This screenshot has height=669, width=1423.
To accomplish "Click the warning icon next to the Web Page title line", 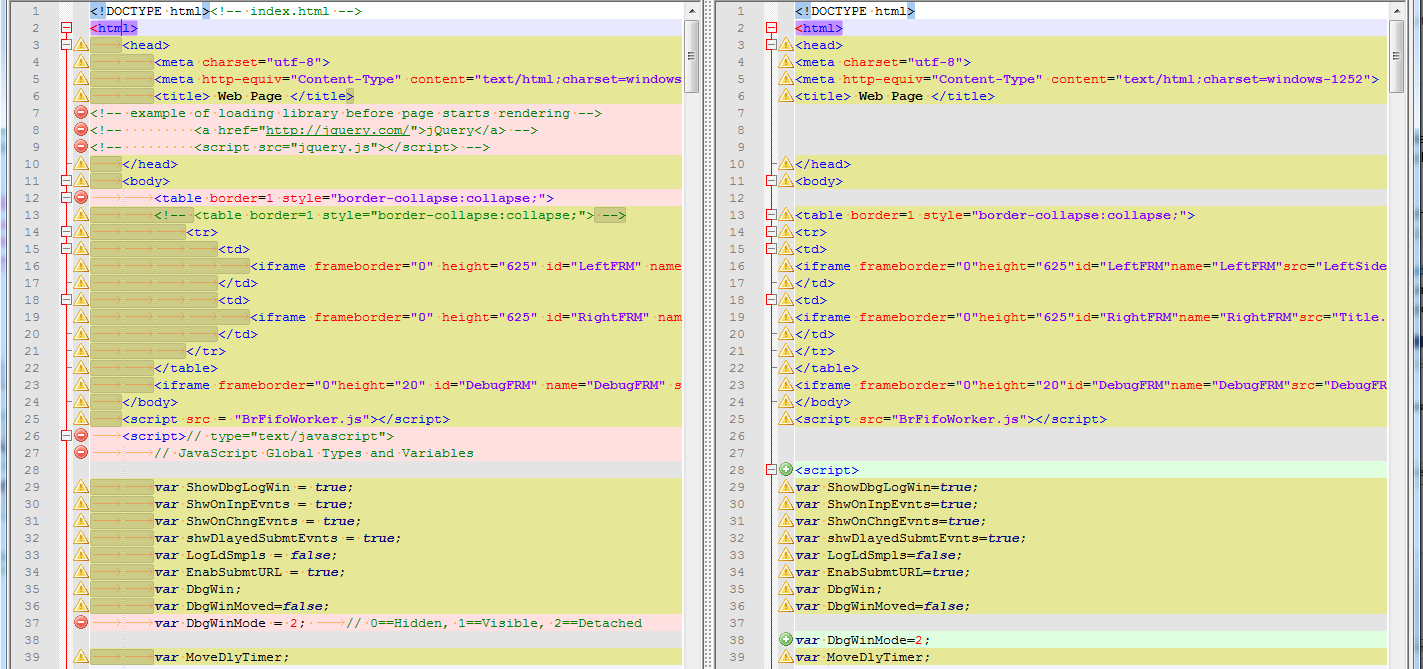I will [x=82, y=95].
